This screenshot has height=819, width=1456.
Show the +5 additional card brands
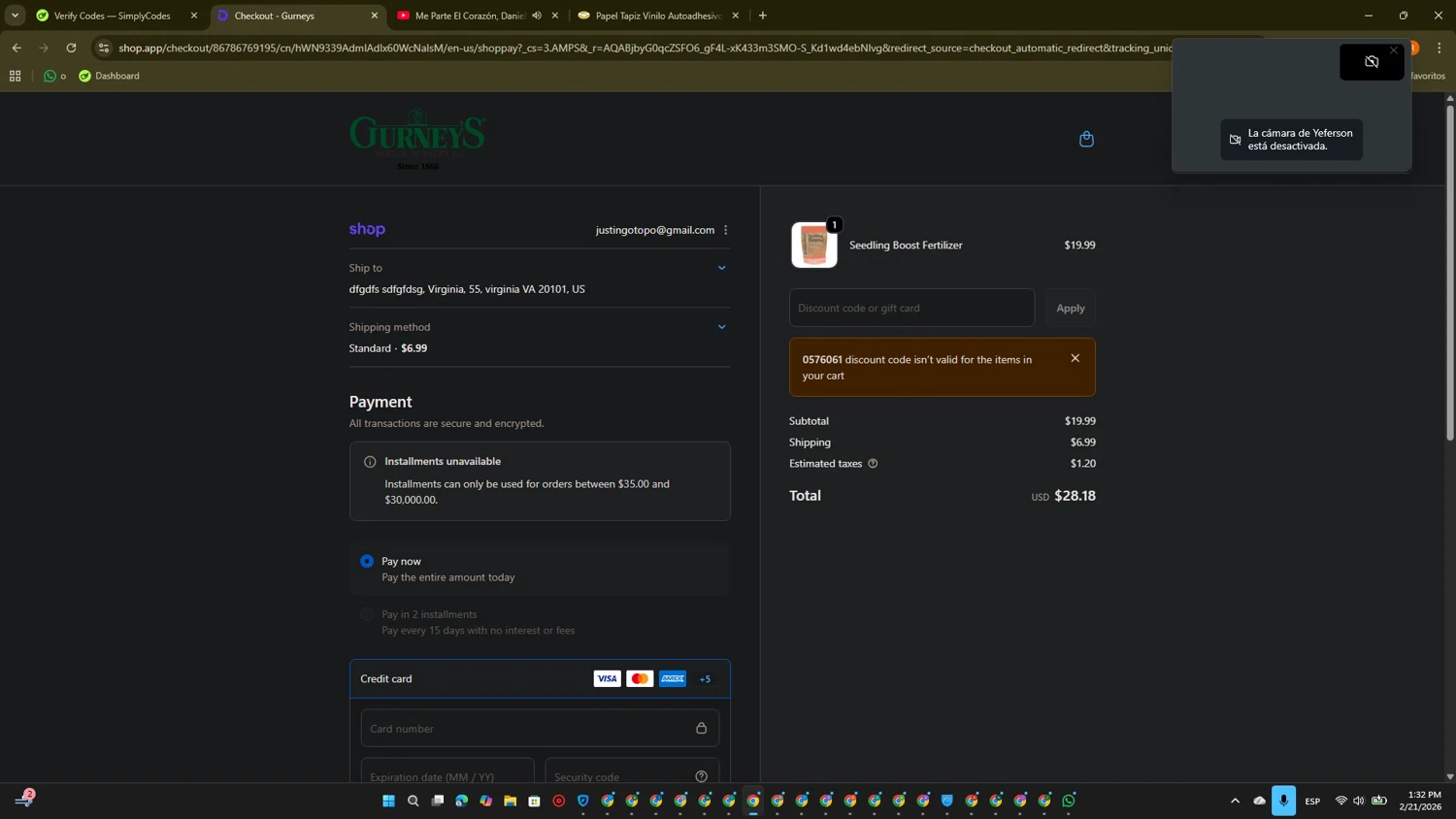coord(705,679)
